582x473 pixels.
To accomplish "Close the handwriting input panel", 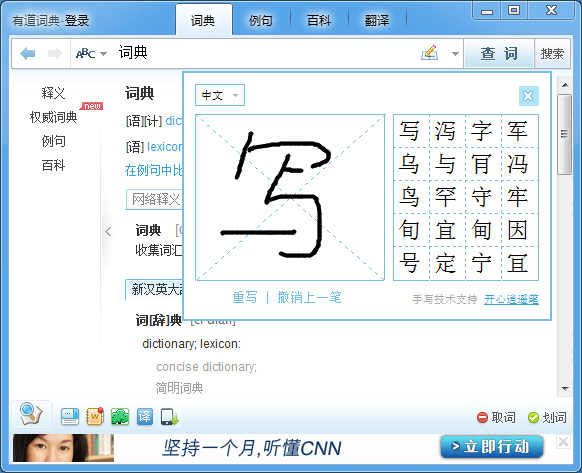I will tap(528, 96).
